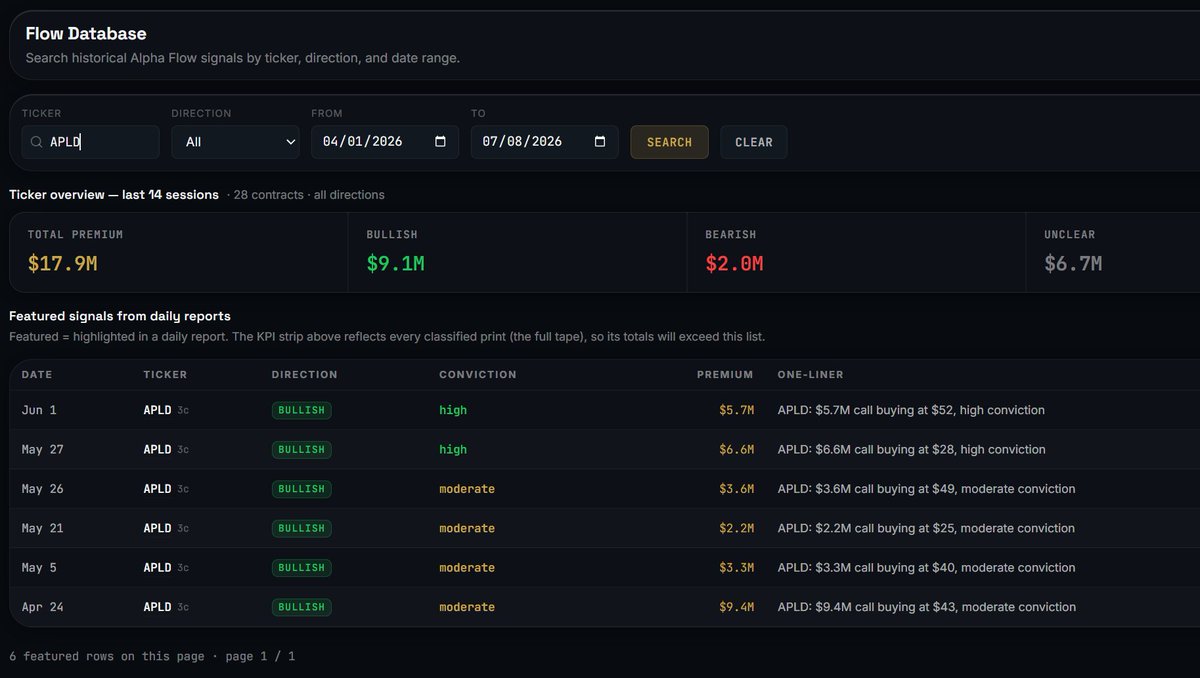Select the Bearish $2.0M card
The width and height of the screenshot is (1200, 678).
point(857,252)
